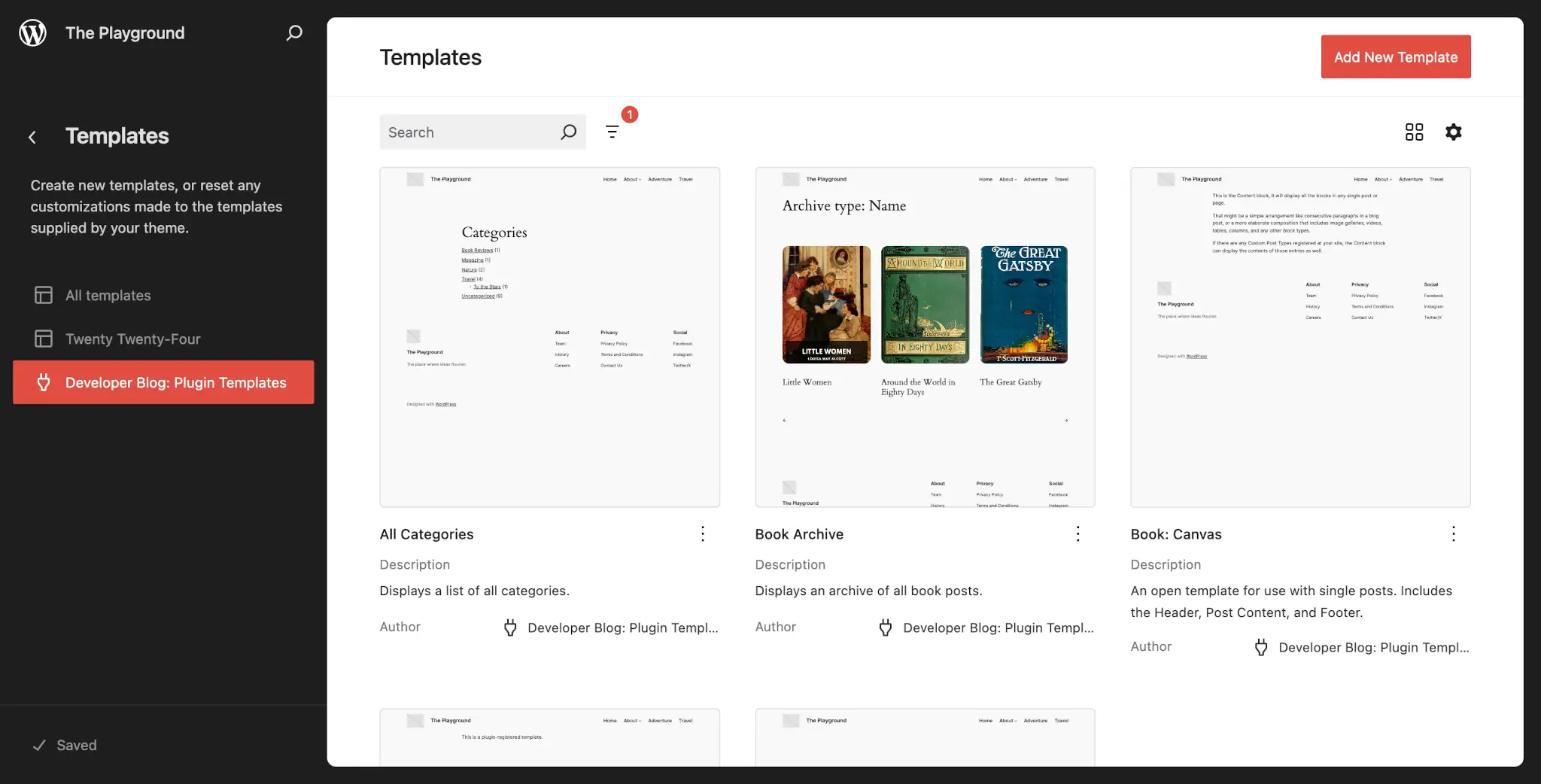This screenshot has width=1541, height=784.
Task: Open the site search magnifier icon
Action: [294, 33]
